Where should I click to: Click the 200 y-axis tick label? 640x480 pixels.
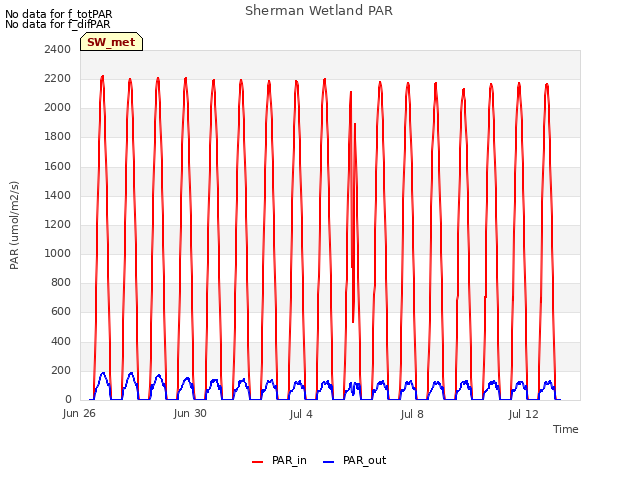(x=61, y=370)
